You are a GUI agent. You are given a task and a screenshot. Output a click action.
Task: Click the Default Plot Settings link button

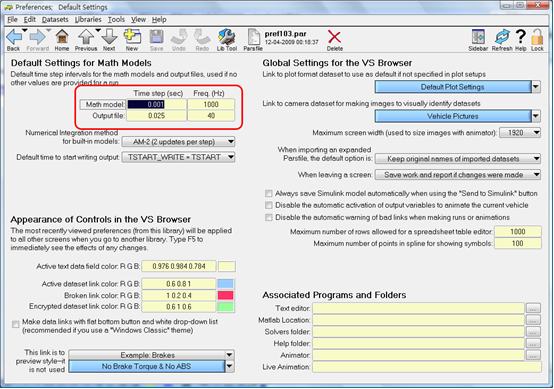453,87
